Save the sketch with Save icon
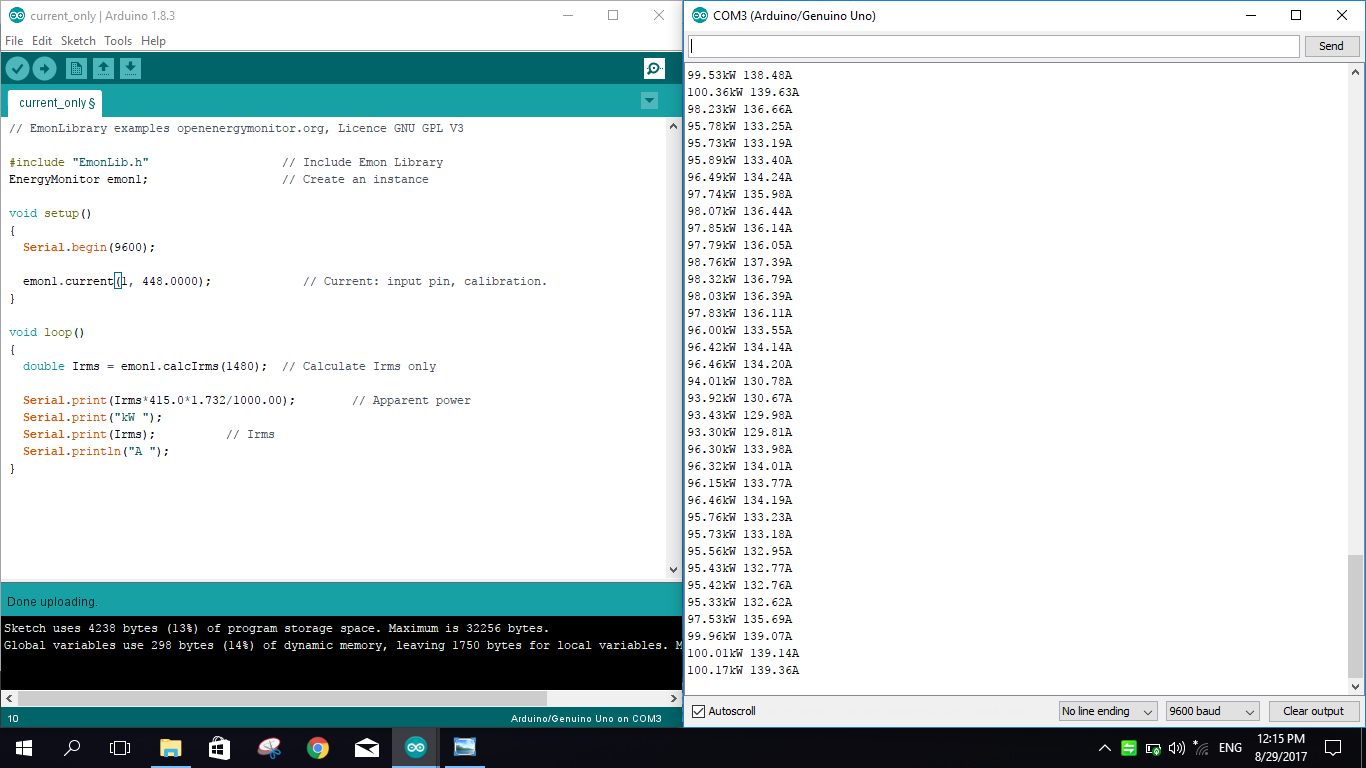The image size is (1366, 768). tap(131, 68)
